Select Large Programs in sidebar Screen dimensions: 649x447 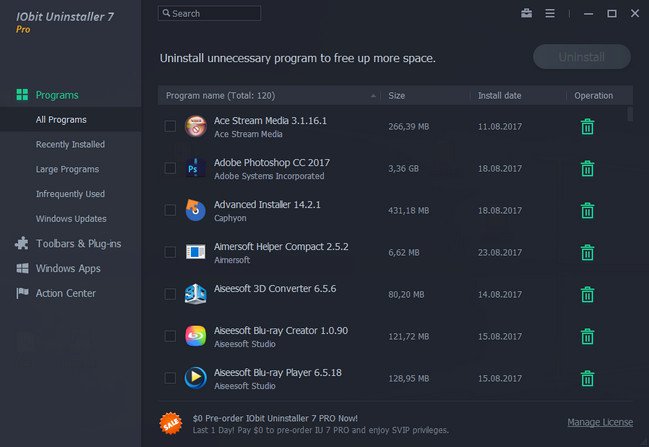coord(67,169)
